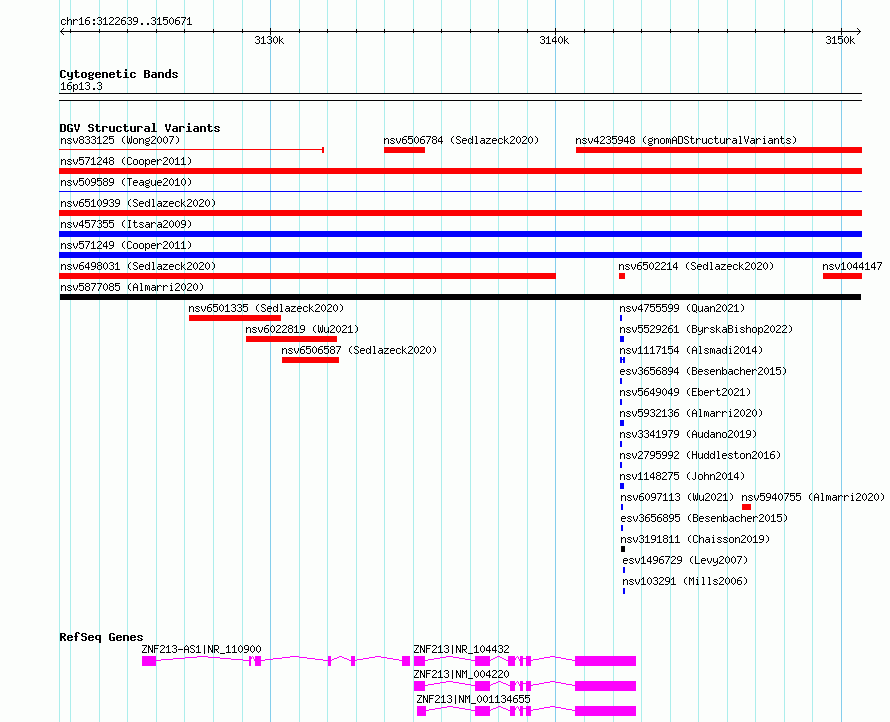Open nsv5529261 (ByrskaBishop2022) variant label

coord(706,329)
